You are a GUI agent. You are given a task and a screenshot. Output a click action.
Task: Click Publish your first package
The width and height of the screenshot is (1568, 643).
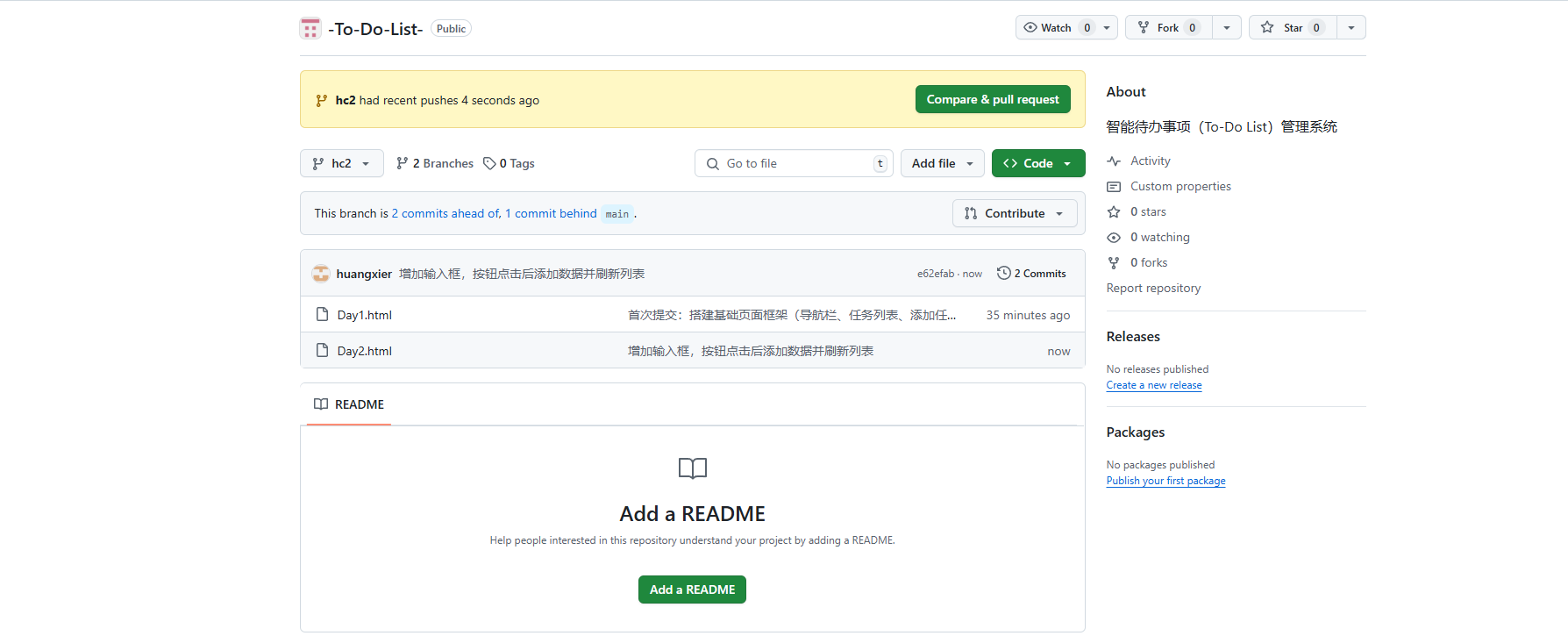pos(1165,481)
